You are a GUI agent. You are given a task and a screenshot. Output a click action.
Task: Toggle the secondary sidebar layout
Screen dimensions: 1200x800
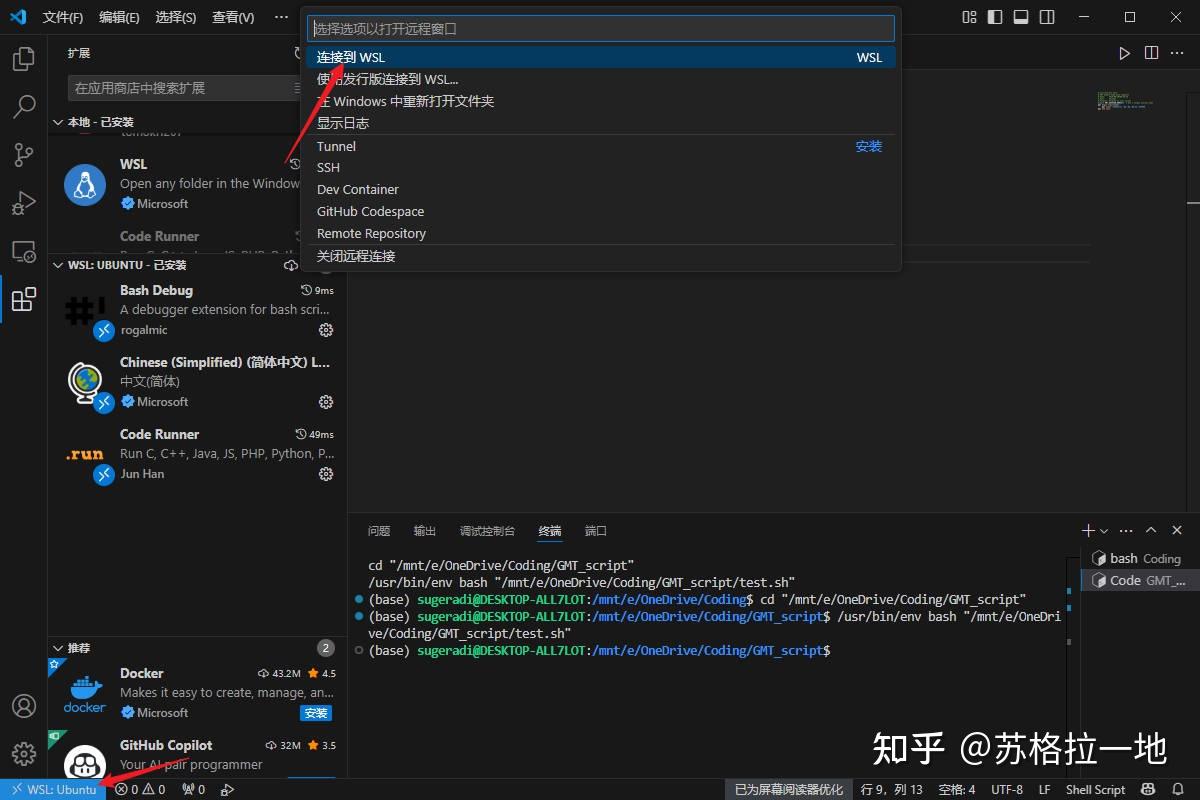coord(1046,17)
